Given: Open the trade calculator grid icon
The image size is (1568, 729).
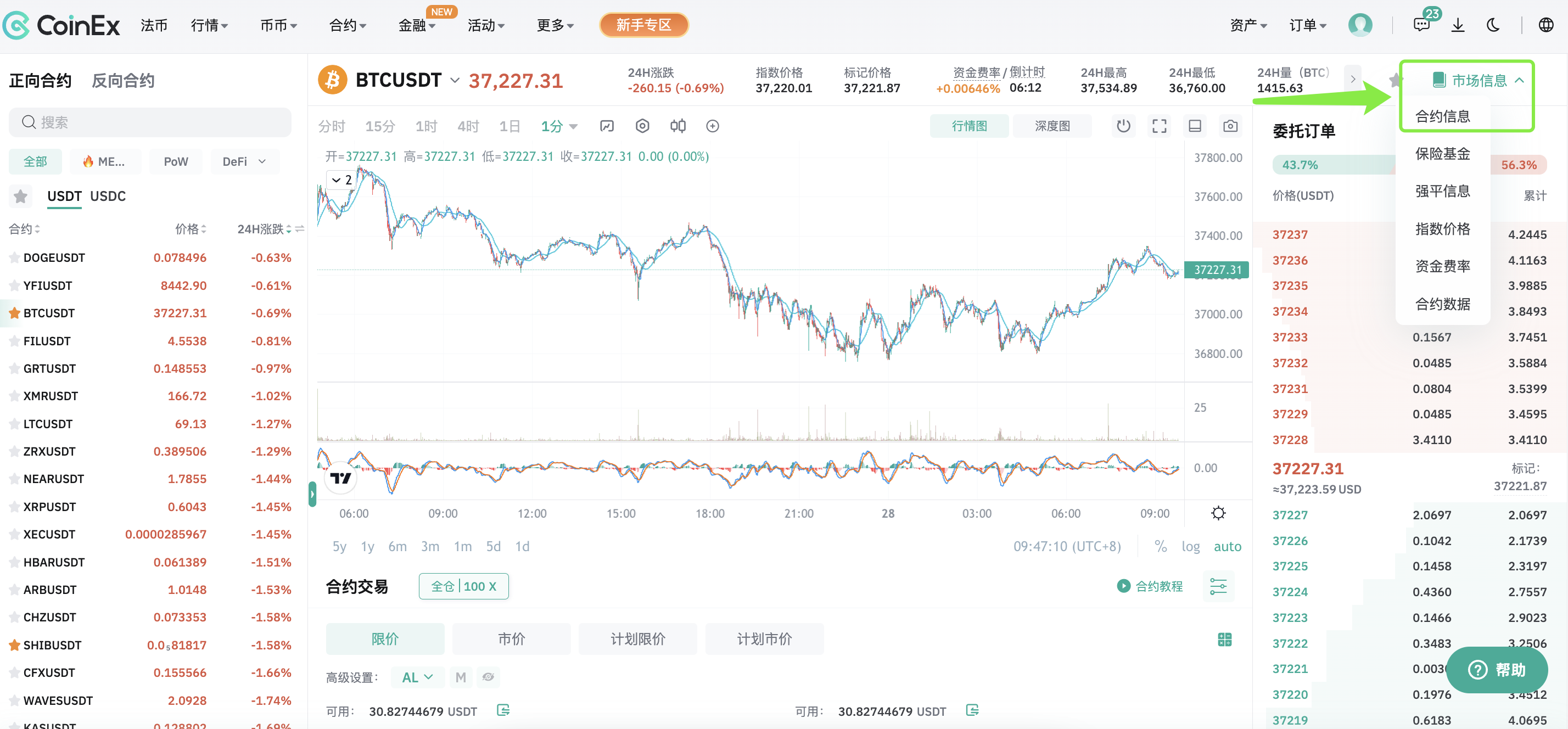Looking at the screenshot, I should [1225, 639].
